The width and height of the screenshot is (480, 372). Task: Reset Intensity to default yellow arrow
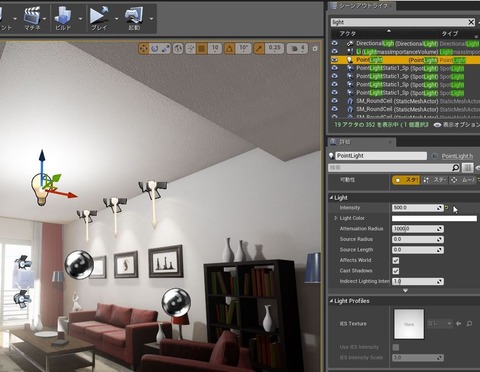(447, 208)
